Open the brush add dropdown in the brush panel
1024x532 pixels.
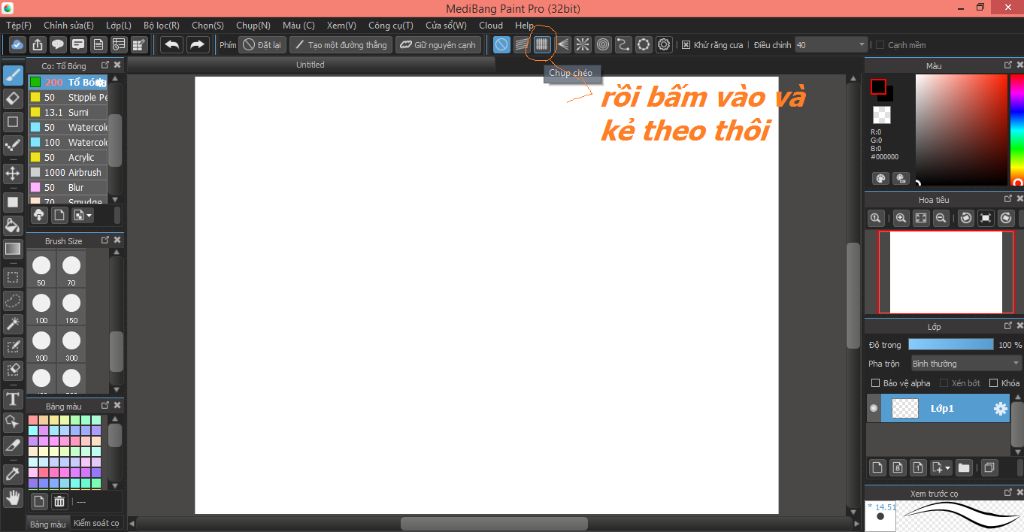coord(82,215)
